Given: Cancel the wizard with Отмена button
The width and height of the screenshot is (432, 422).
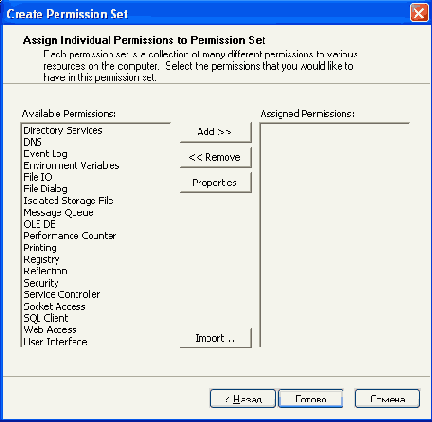Looking at the screenshot, I should (x=387, y=398).
